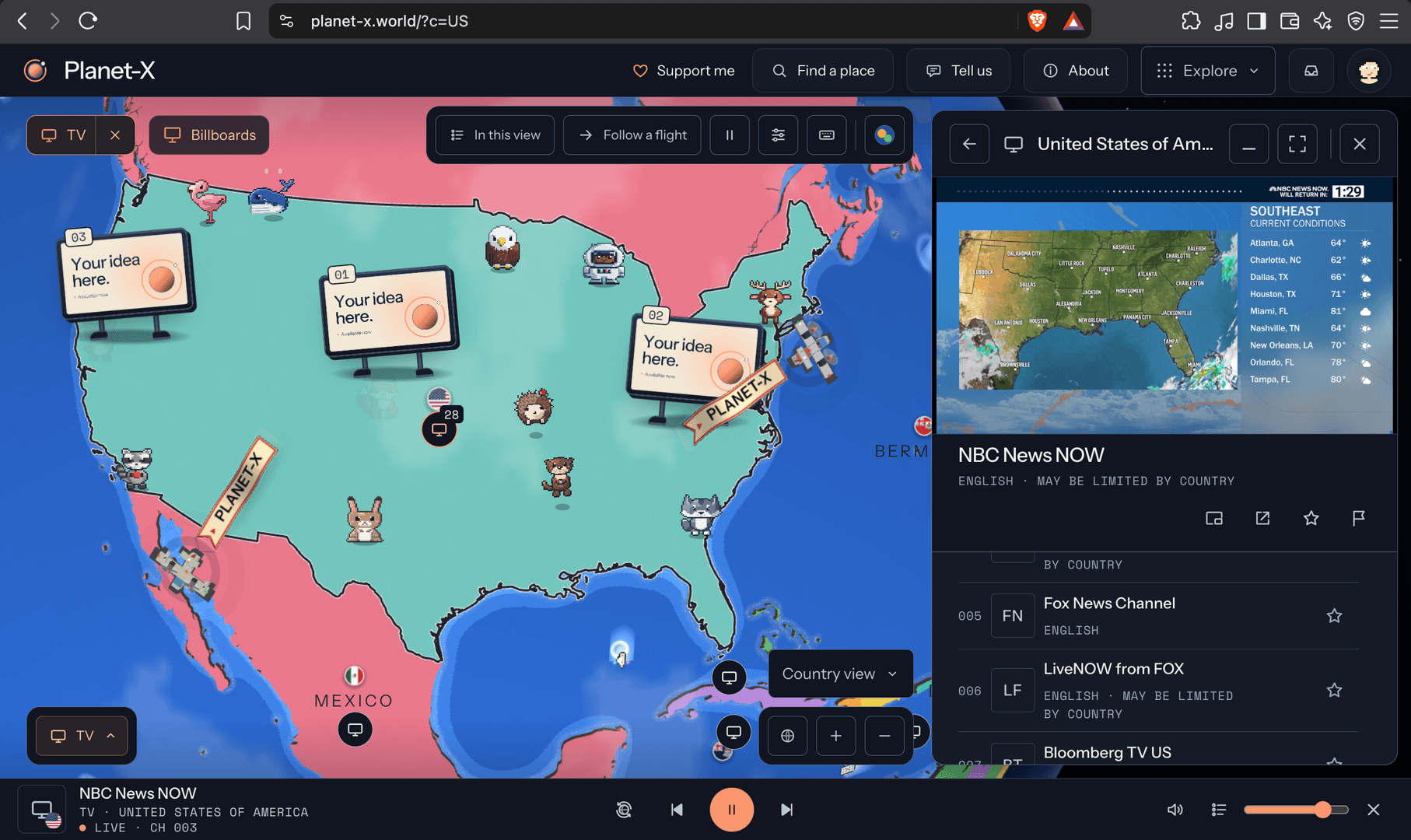Open the bottom-left TV mode selector
Screen dimensions: 1411x840
point(82,736)
